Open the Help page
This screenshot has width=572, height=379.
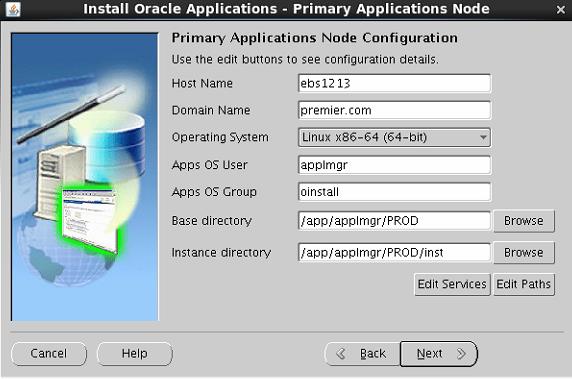tap(135, 353)
